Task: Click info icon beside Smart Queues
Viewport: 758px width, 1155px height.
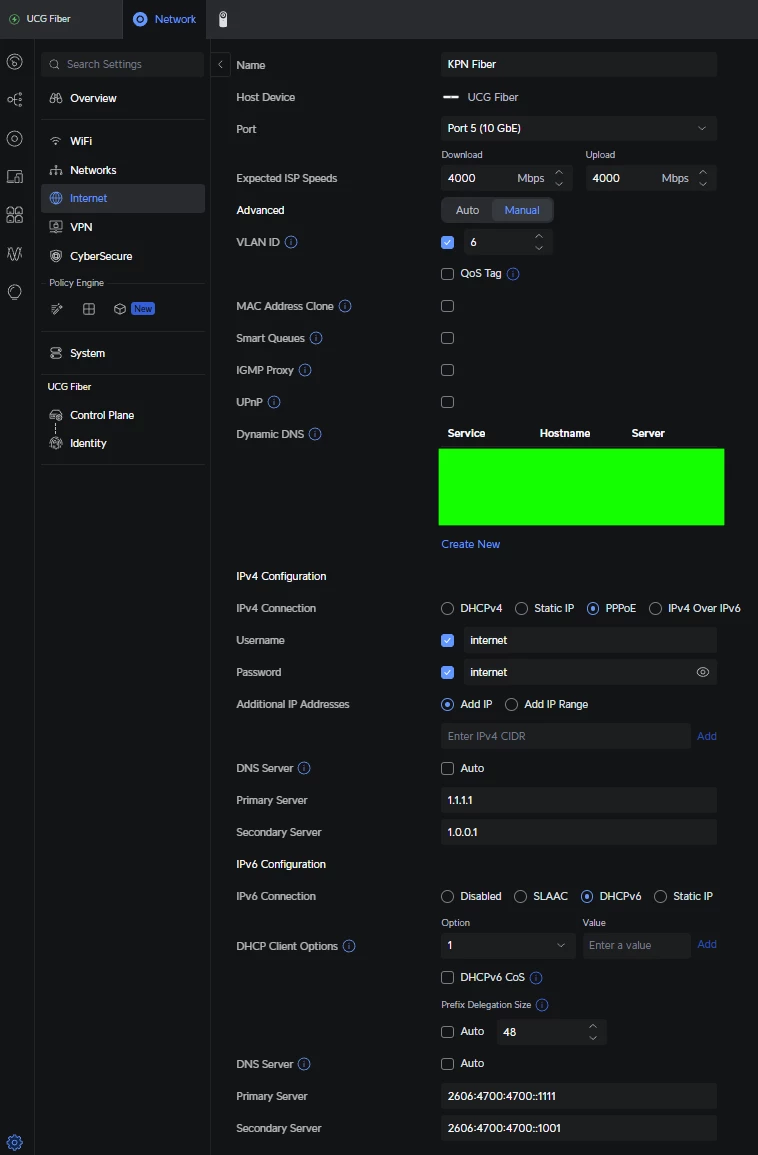Action: pos(315,338)
